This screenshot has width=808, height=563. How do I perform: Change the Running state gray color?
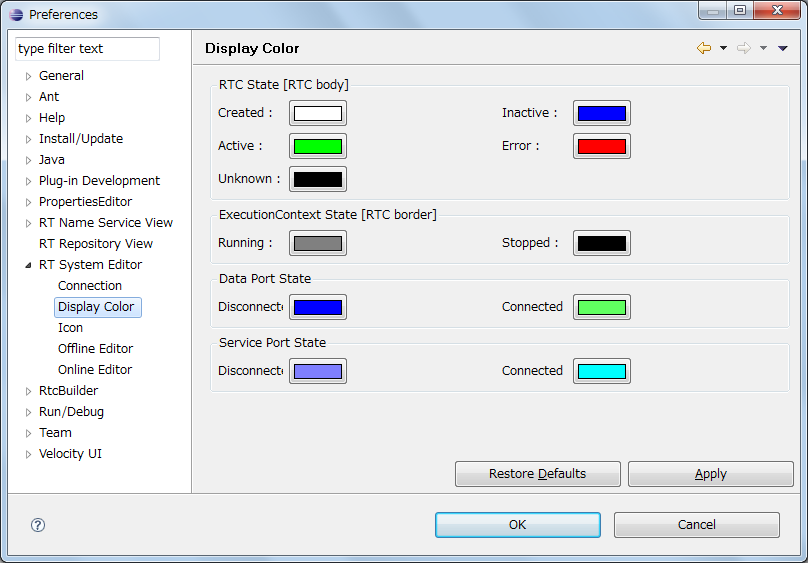pyautogui.click(x=318, y=243)
